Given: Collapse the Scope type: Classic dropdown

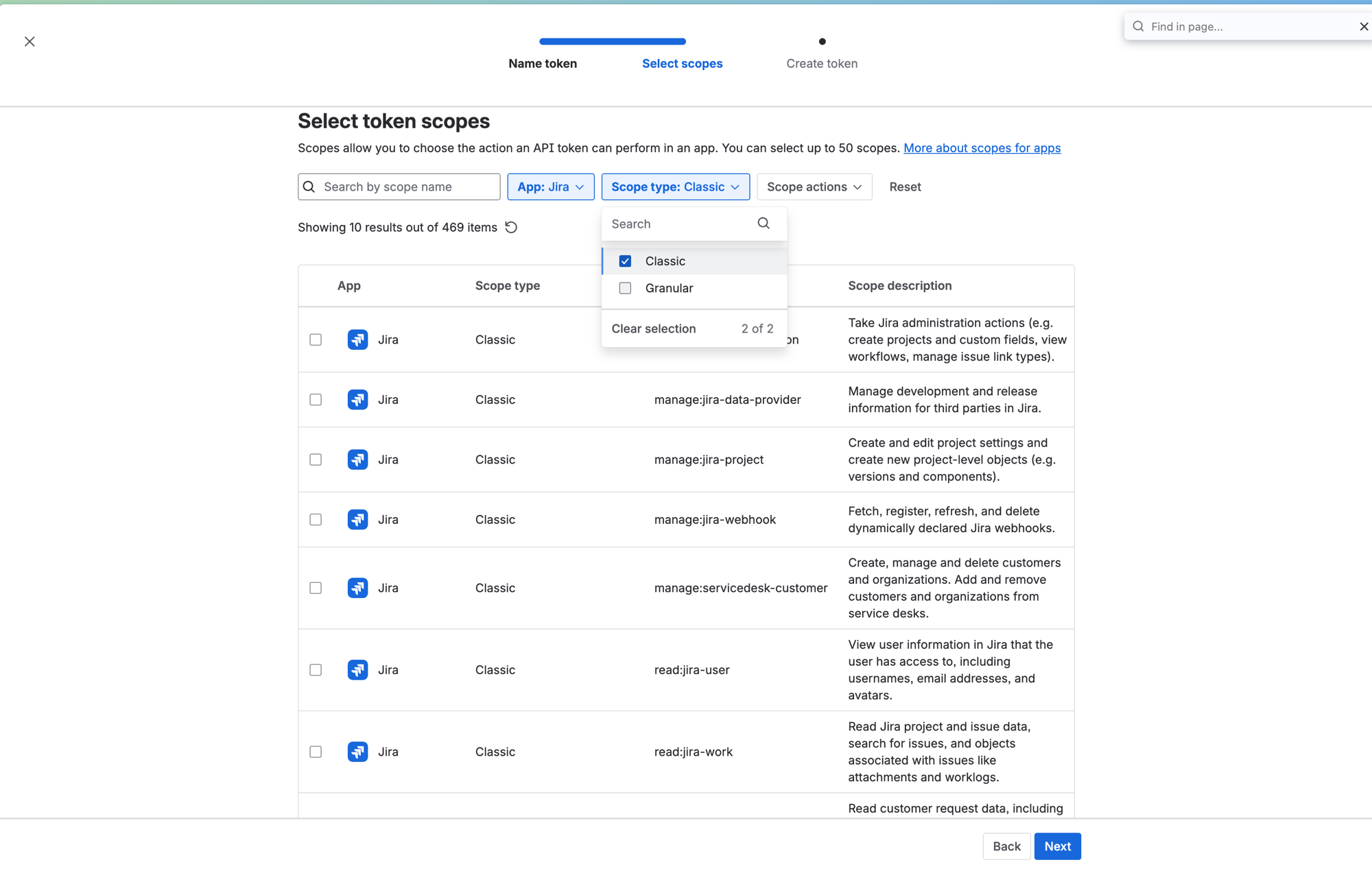Looking at the screenshot, I should click(676, 187).
